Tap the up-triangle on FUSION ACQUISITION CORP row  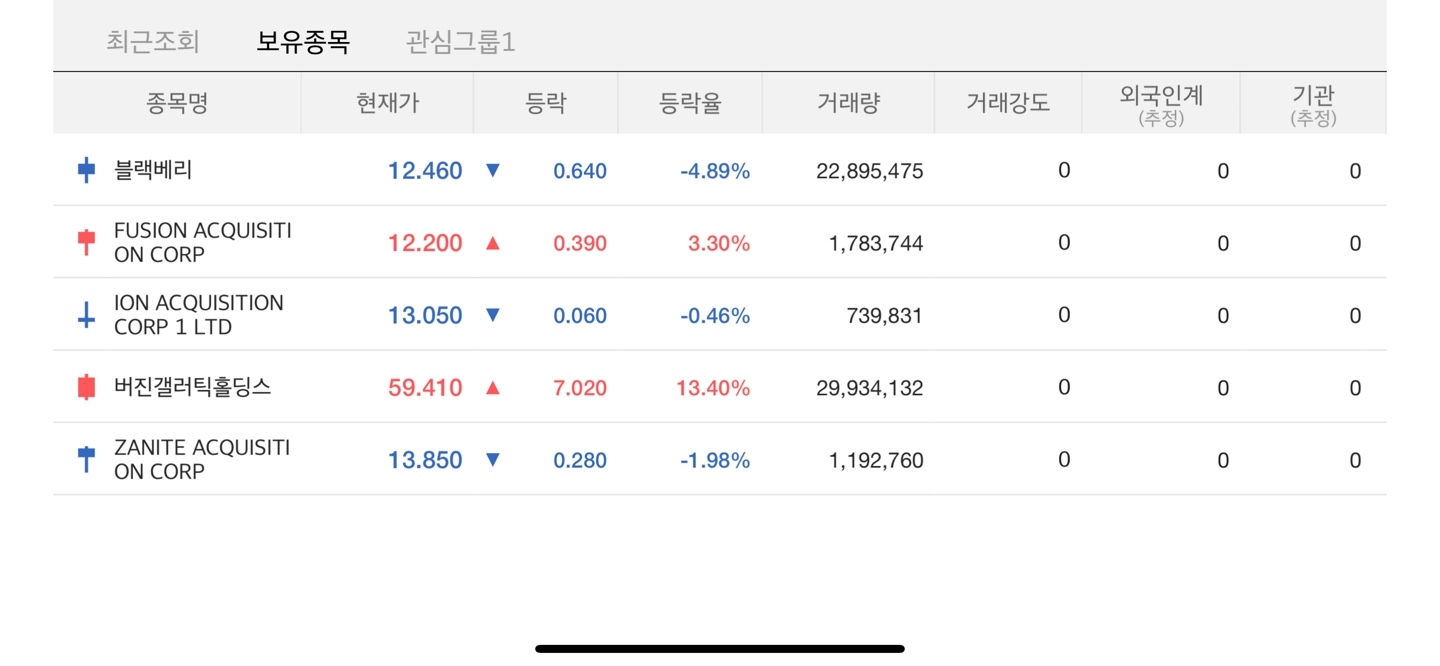492,242
